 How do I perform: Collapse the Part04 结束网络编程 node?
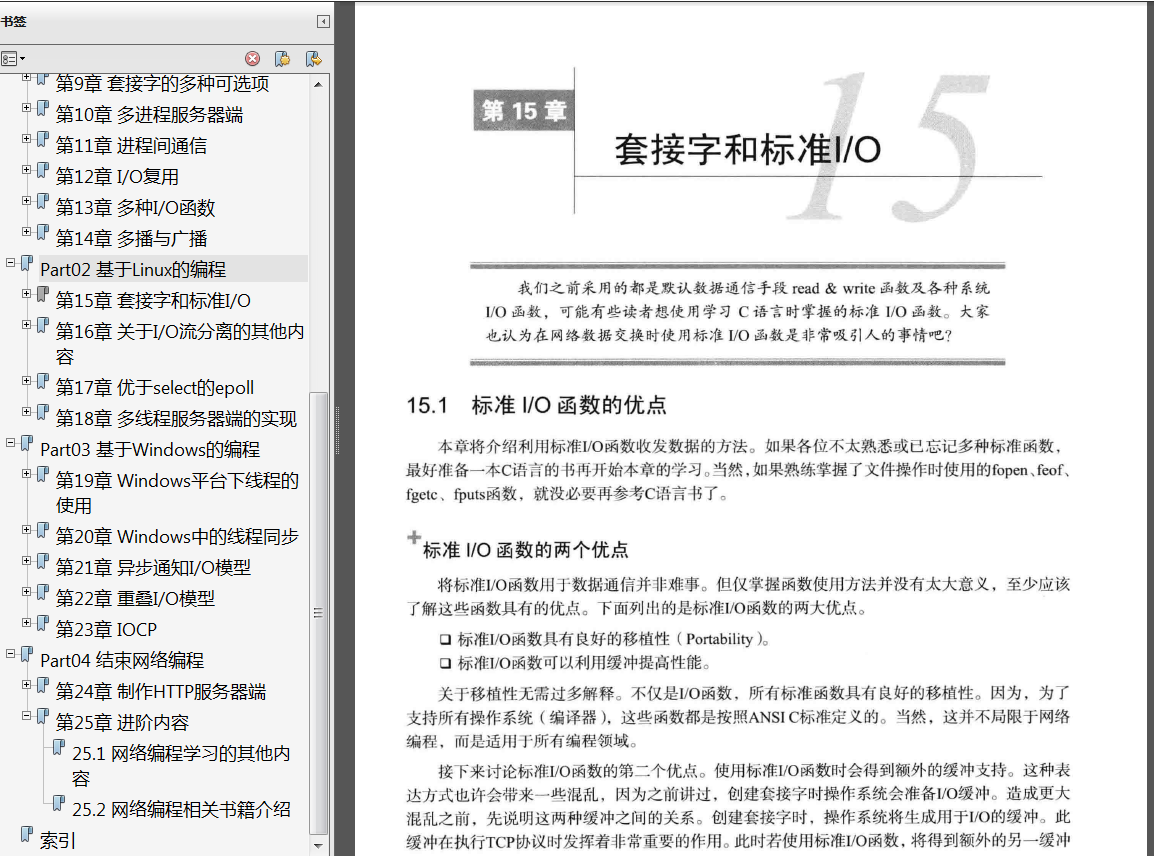pyautogui.click(x=10, y=653)
